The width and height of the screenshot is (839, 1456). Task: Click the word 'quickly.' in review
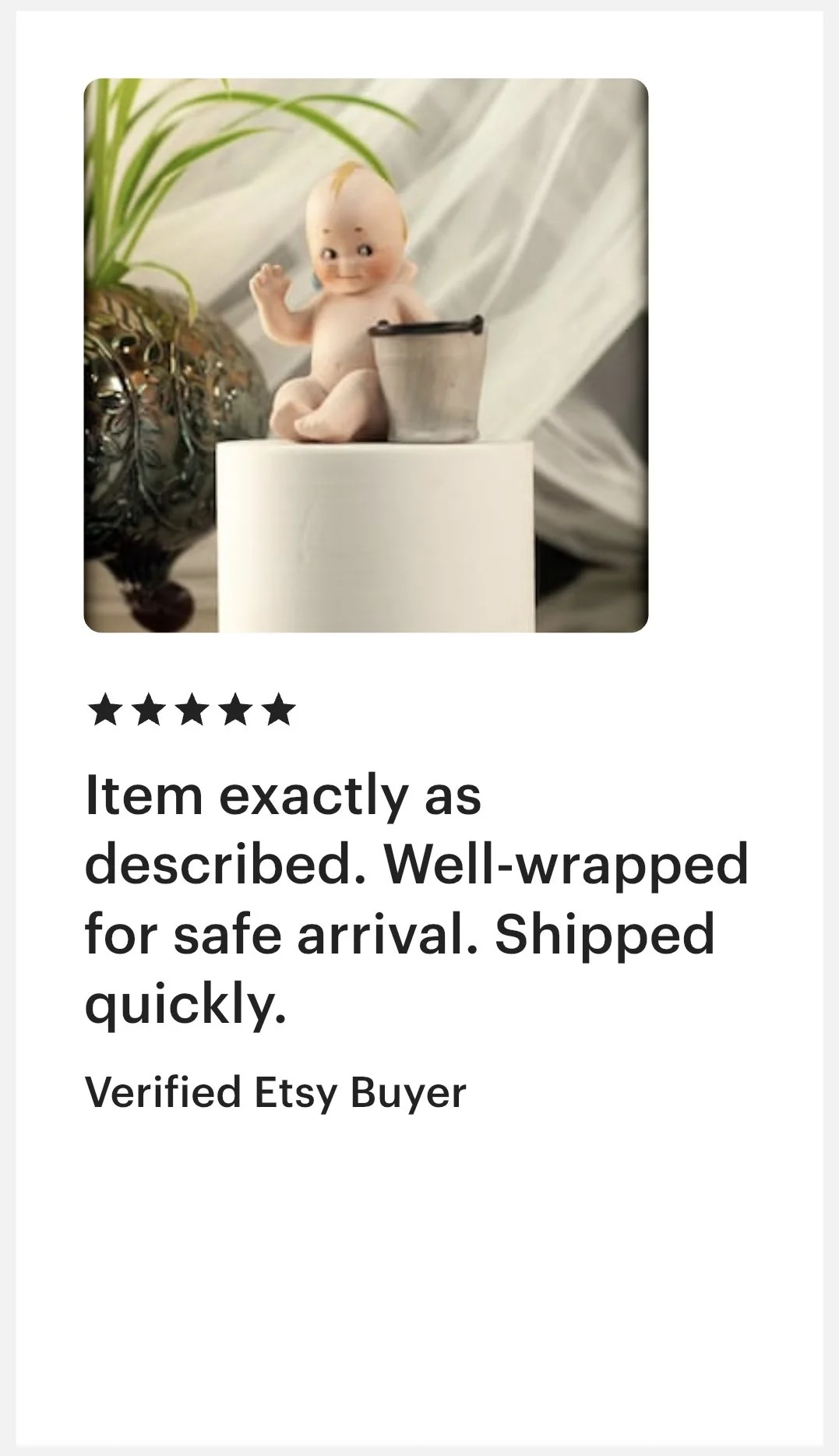[x=185, y=1003]
